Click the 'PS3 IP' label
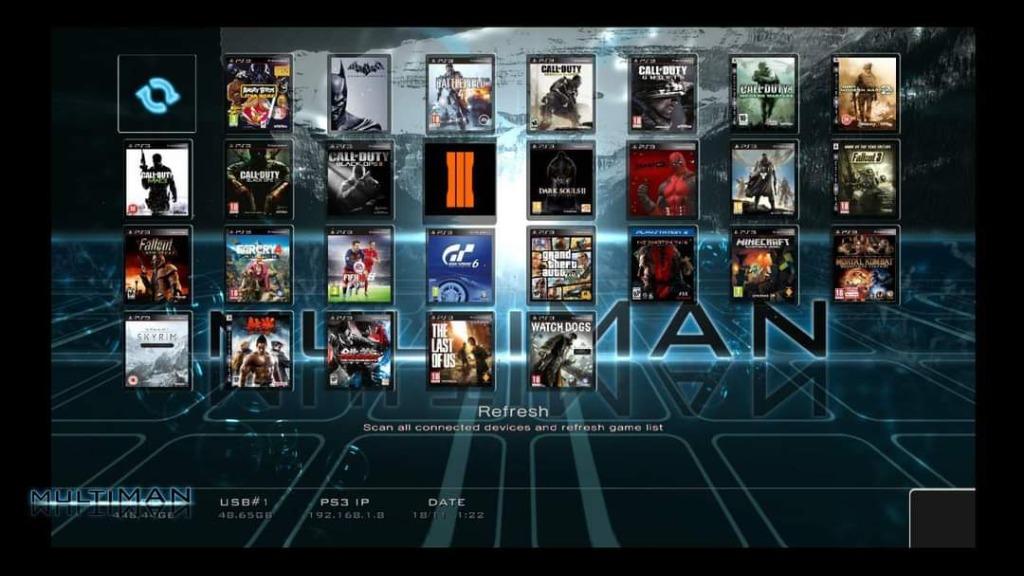 [x=345, y=502]
